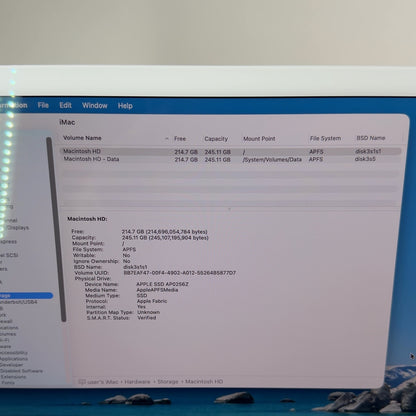Image resolution: width=416 pixels, height=416 pixels.
Task: Click the disk3s1s1 BSD name cell
Action: 368,151
